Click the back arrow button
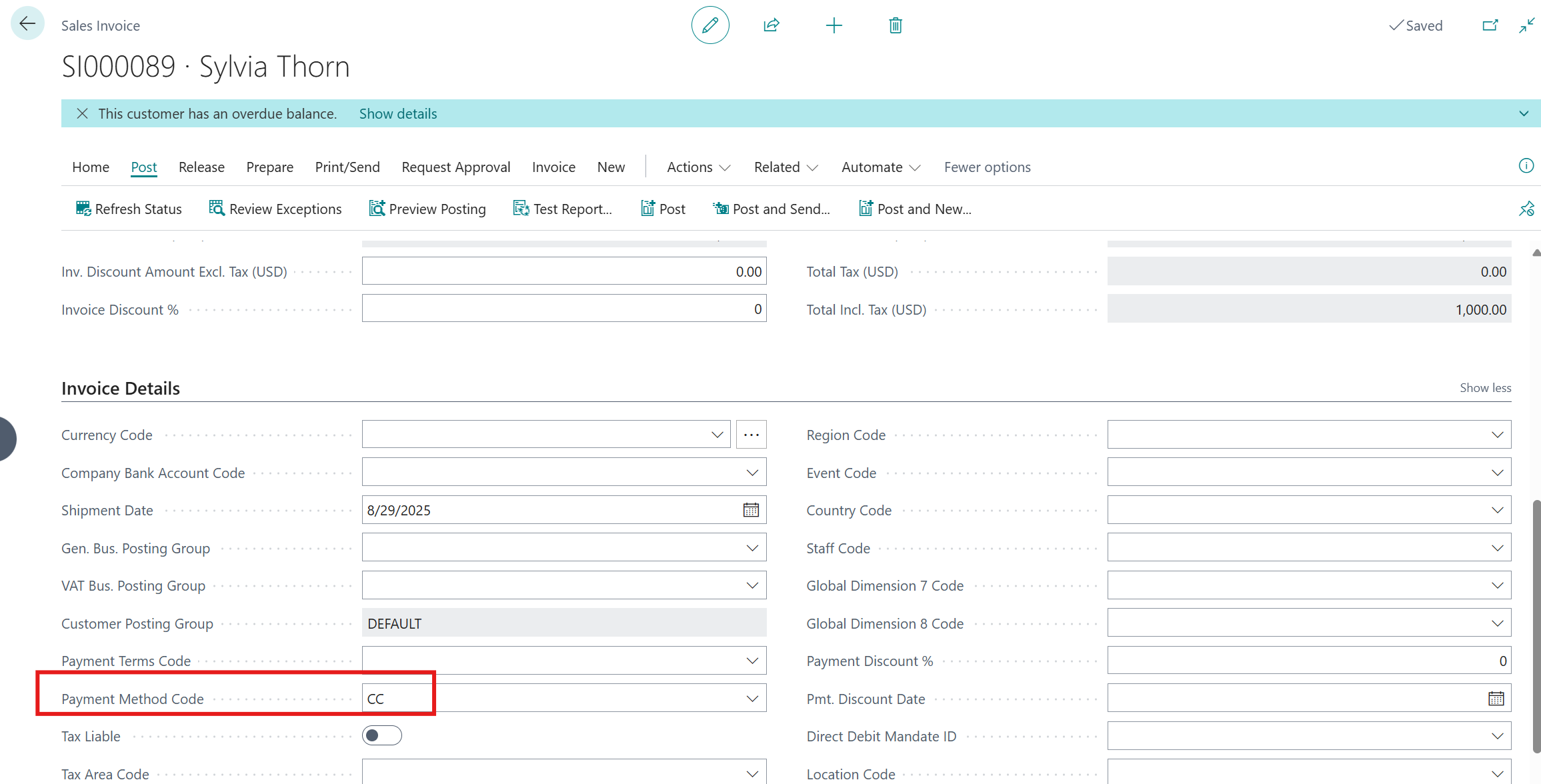 [x=27, y=24]
